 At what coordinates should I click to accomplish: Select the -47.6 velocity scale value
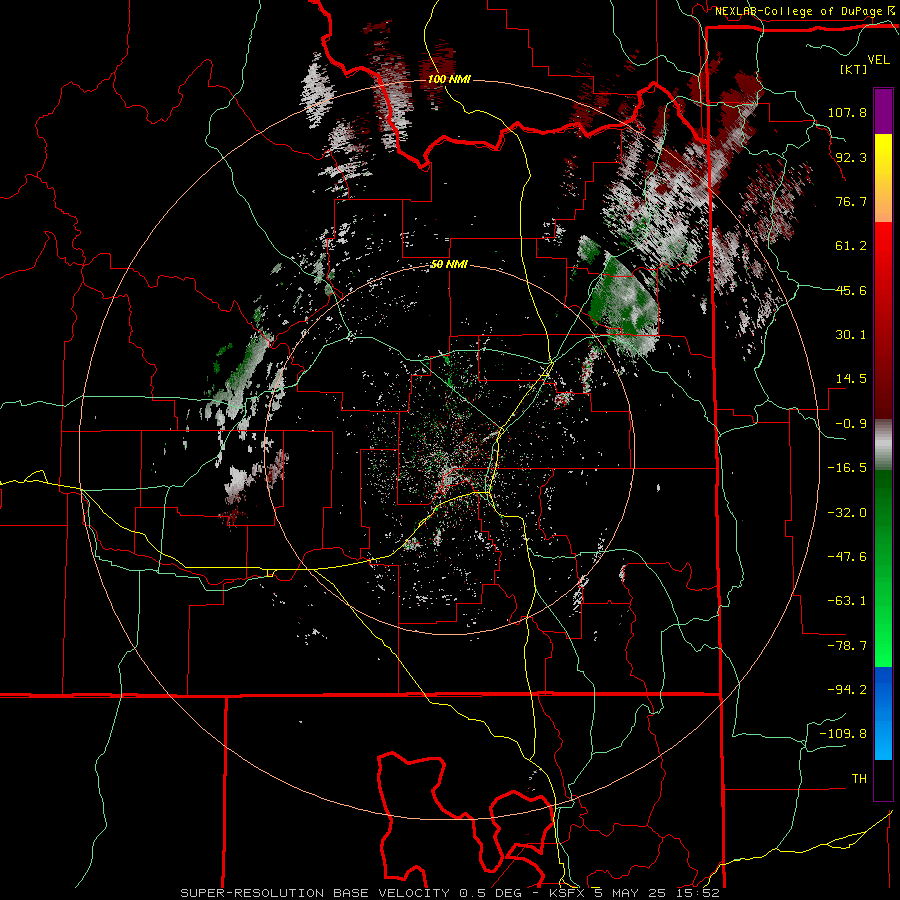(847, 557)
